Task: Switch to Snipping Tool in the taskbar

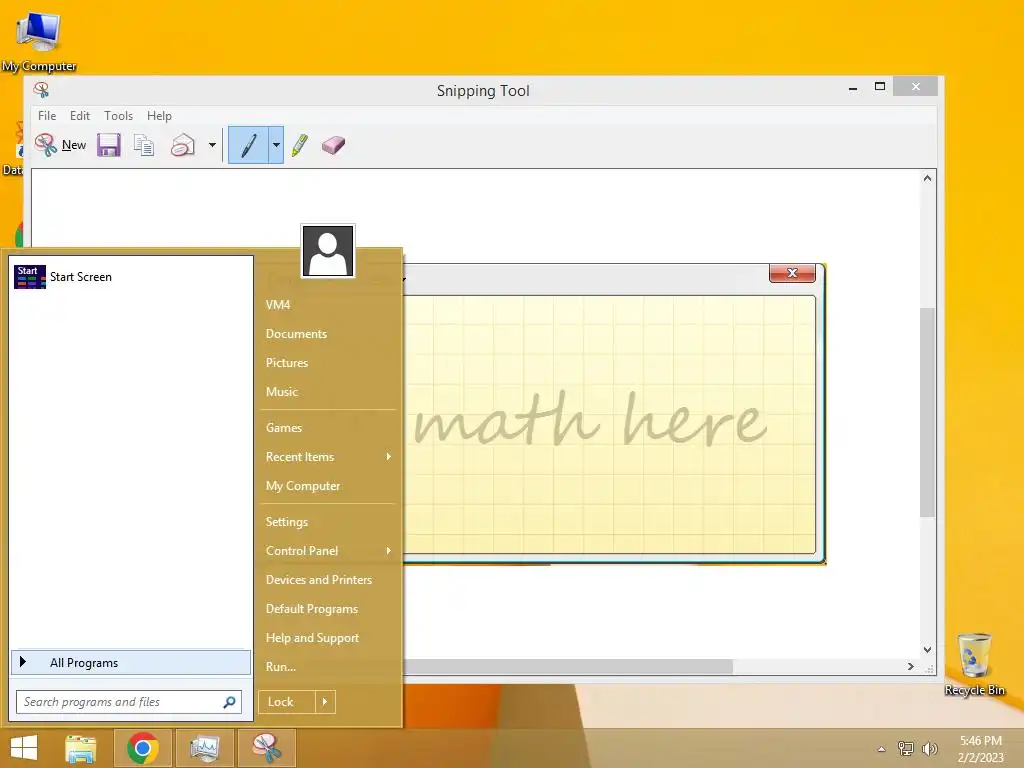Action: point(266,748)
